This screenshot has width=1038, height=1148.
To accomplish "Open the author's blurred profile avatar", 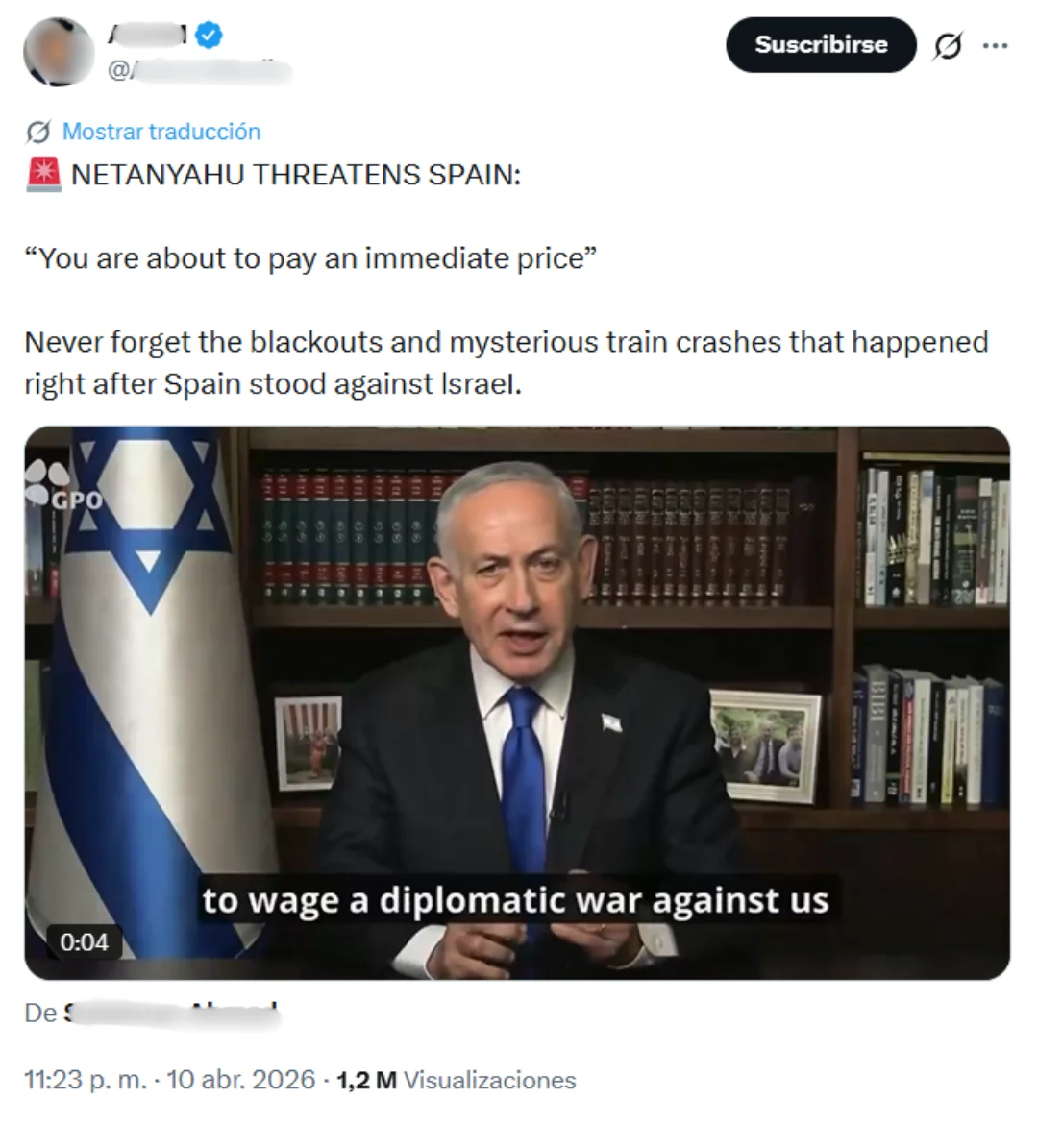I will pyautogui.click(x=59, y=53).
